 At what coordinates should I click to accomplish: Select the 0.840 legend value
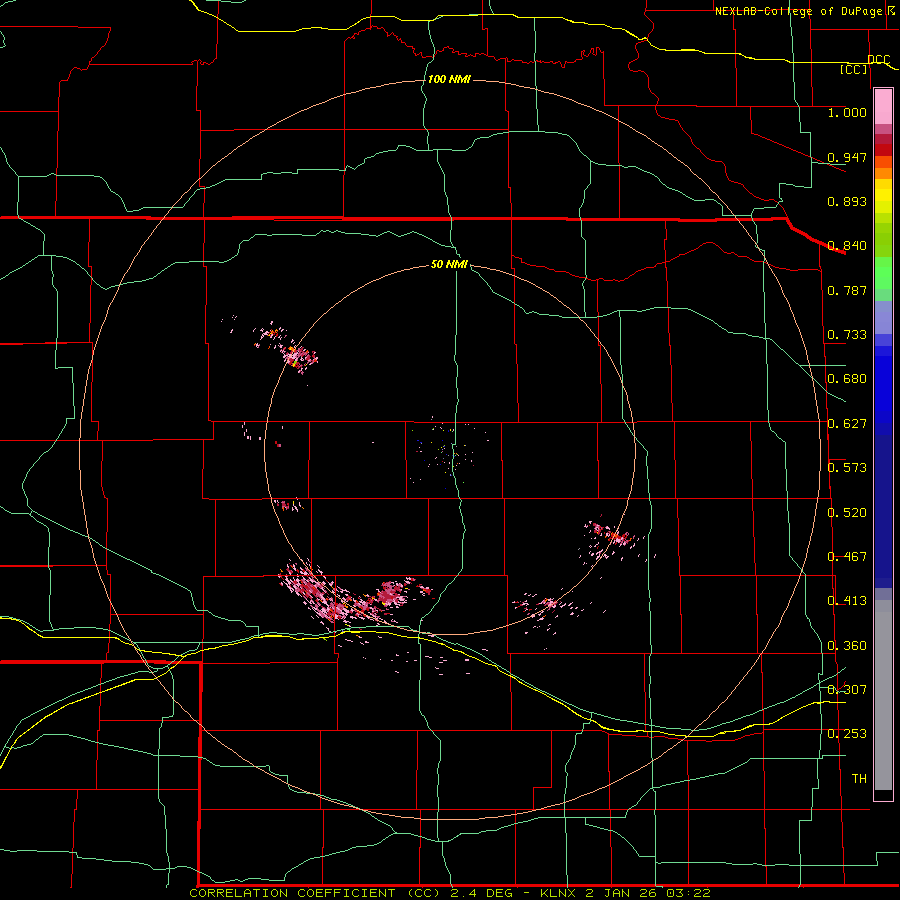847,246
